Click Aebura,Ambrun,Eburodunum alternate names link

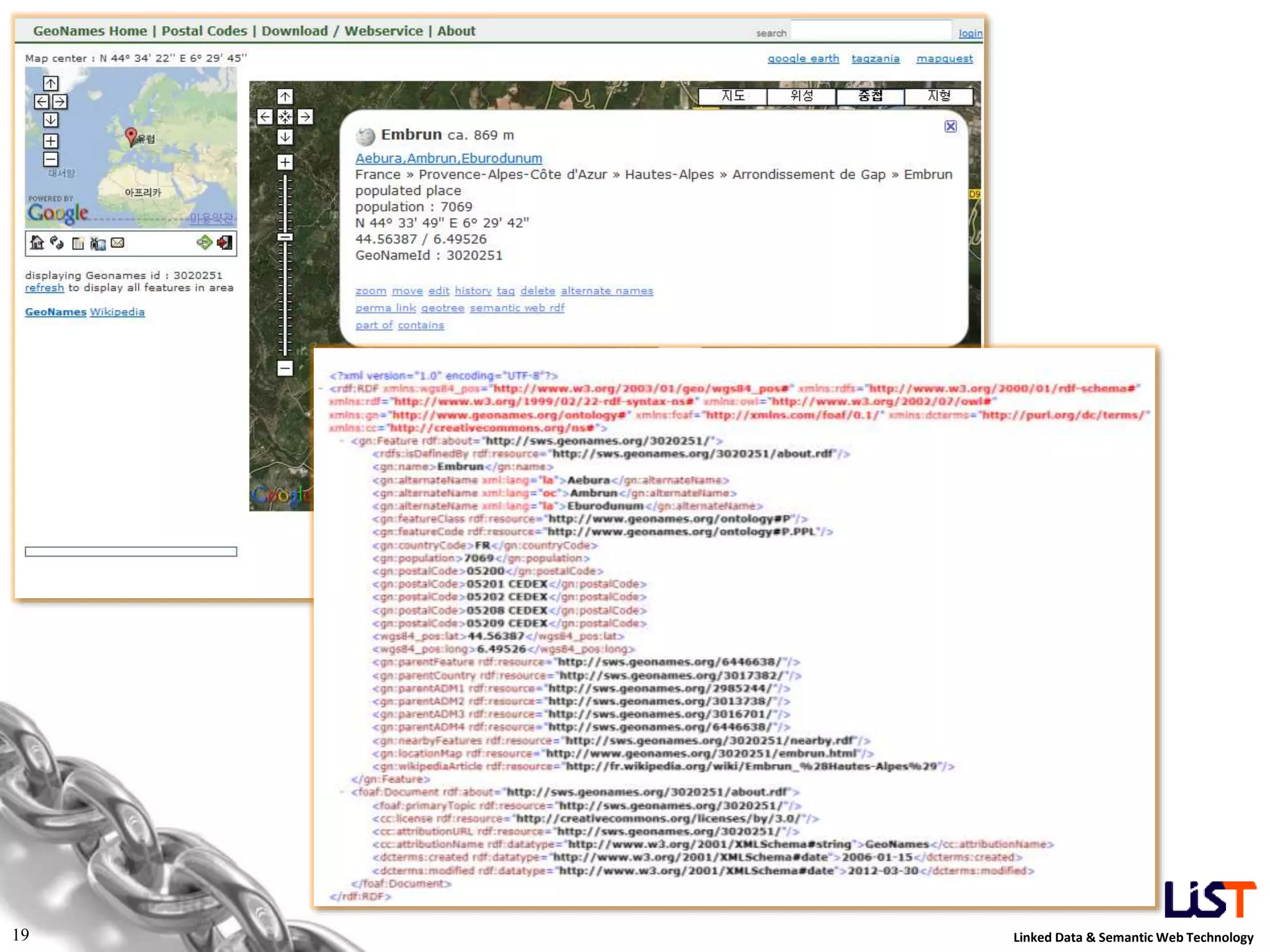tap(448, 159)
